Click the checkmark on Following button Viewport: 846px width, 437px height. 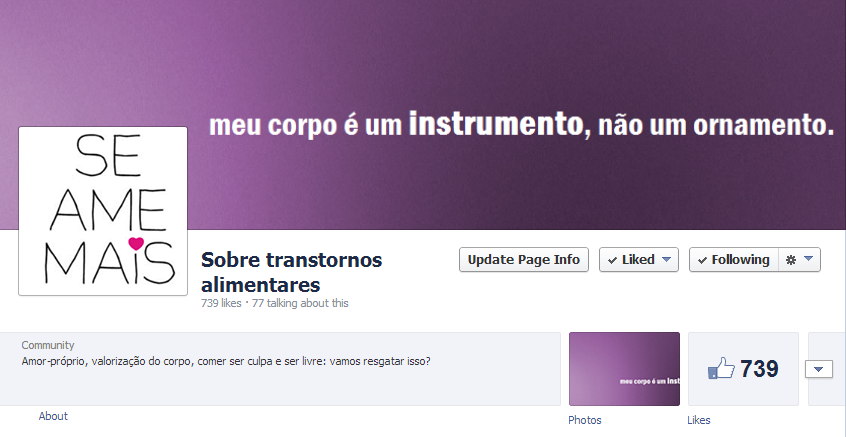coord(702,260)
